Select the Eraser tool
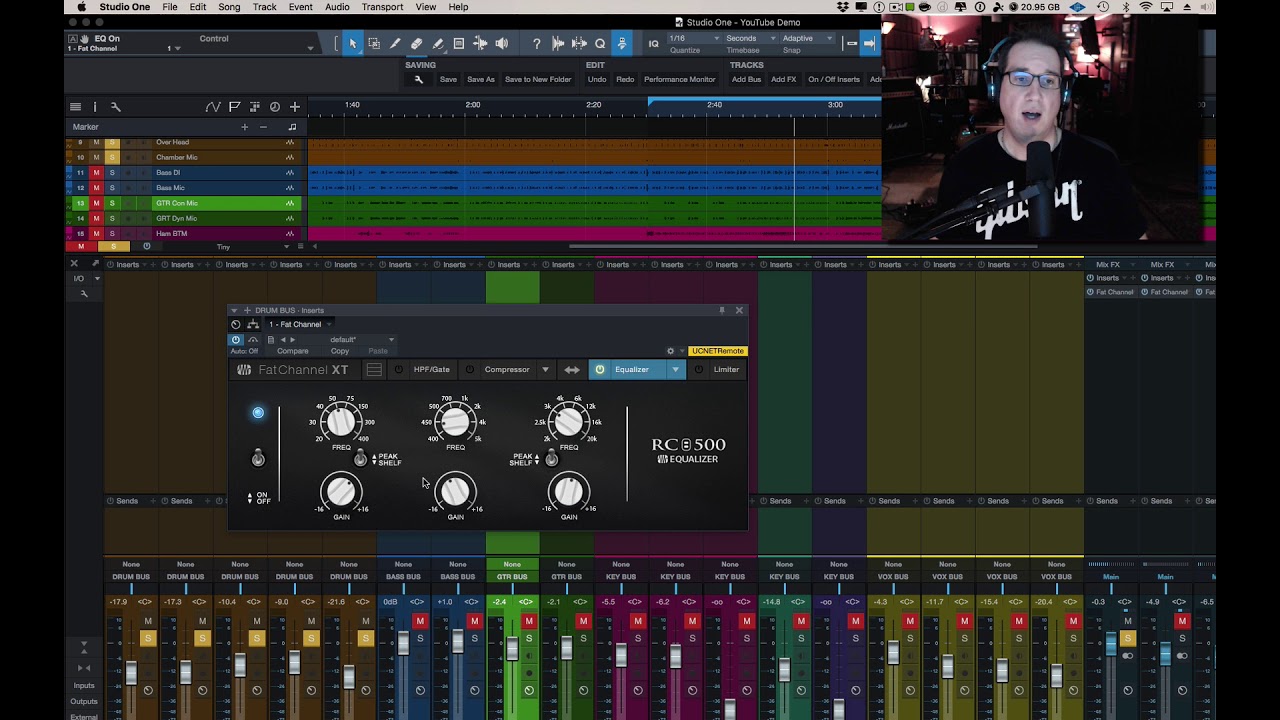This screenshot has height=720, width=1280. tap(416, 43)
